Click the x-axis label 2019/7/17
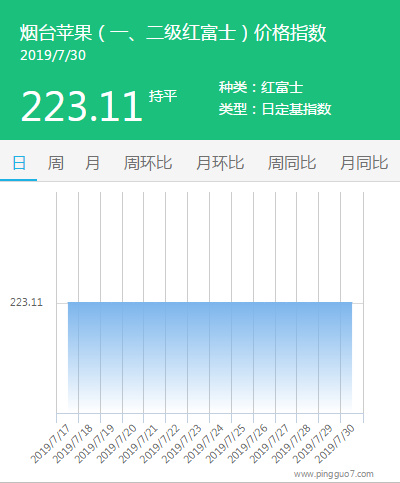The image size is (400, 483). click(x=52, y=444)
